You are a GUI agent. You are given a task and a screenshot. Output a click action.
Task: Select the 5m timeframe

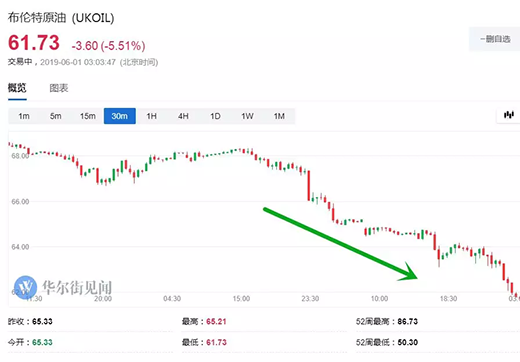56,116
